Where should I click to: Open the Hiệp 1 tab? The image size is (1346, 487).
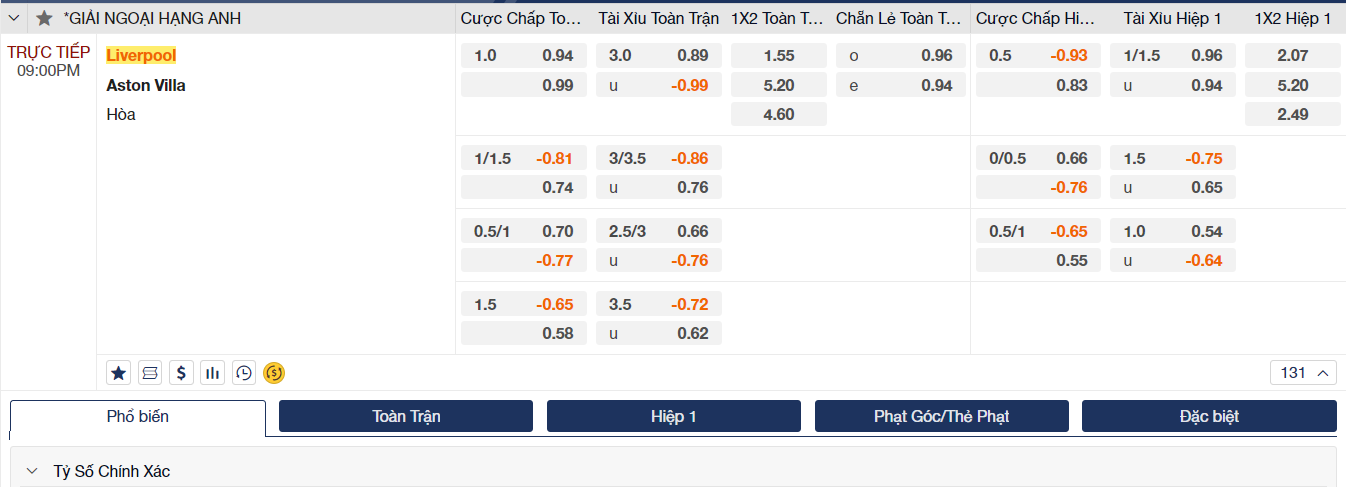(x=674, y=416)
